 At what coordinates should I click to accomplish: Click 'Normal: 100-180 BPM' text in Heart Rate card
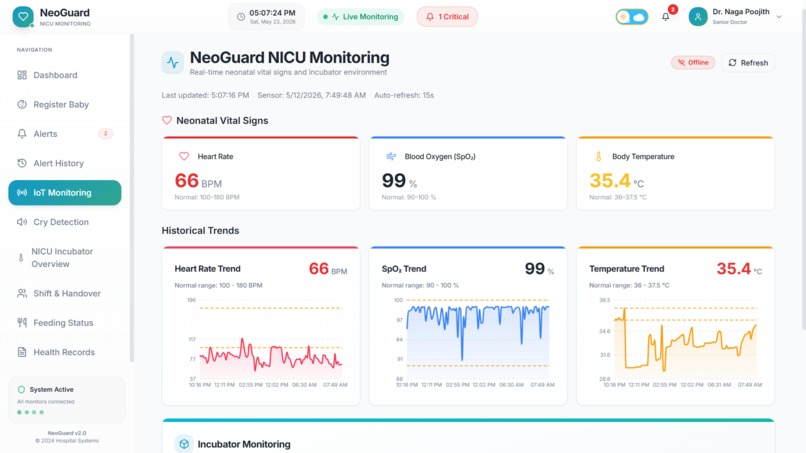click(207, 197)
